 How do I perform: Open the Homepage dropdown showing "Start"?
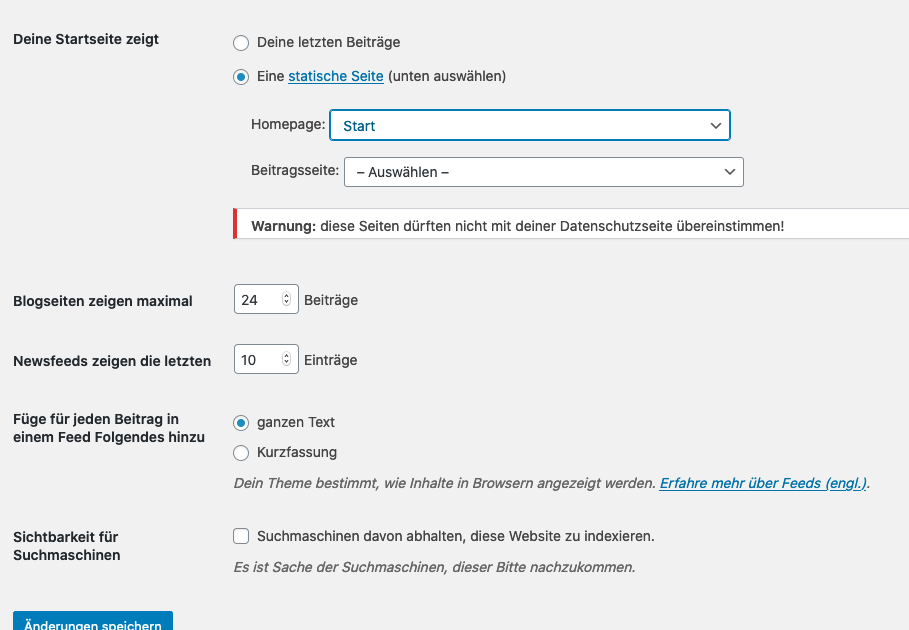(530, 125)
